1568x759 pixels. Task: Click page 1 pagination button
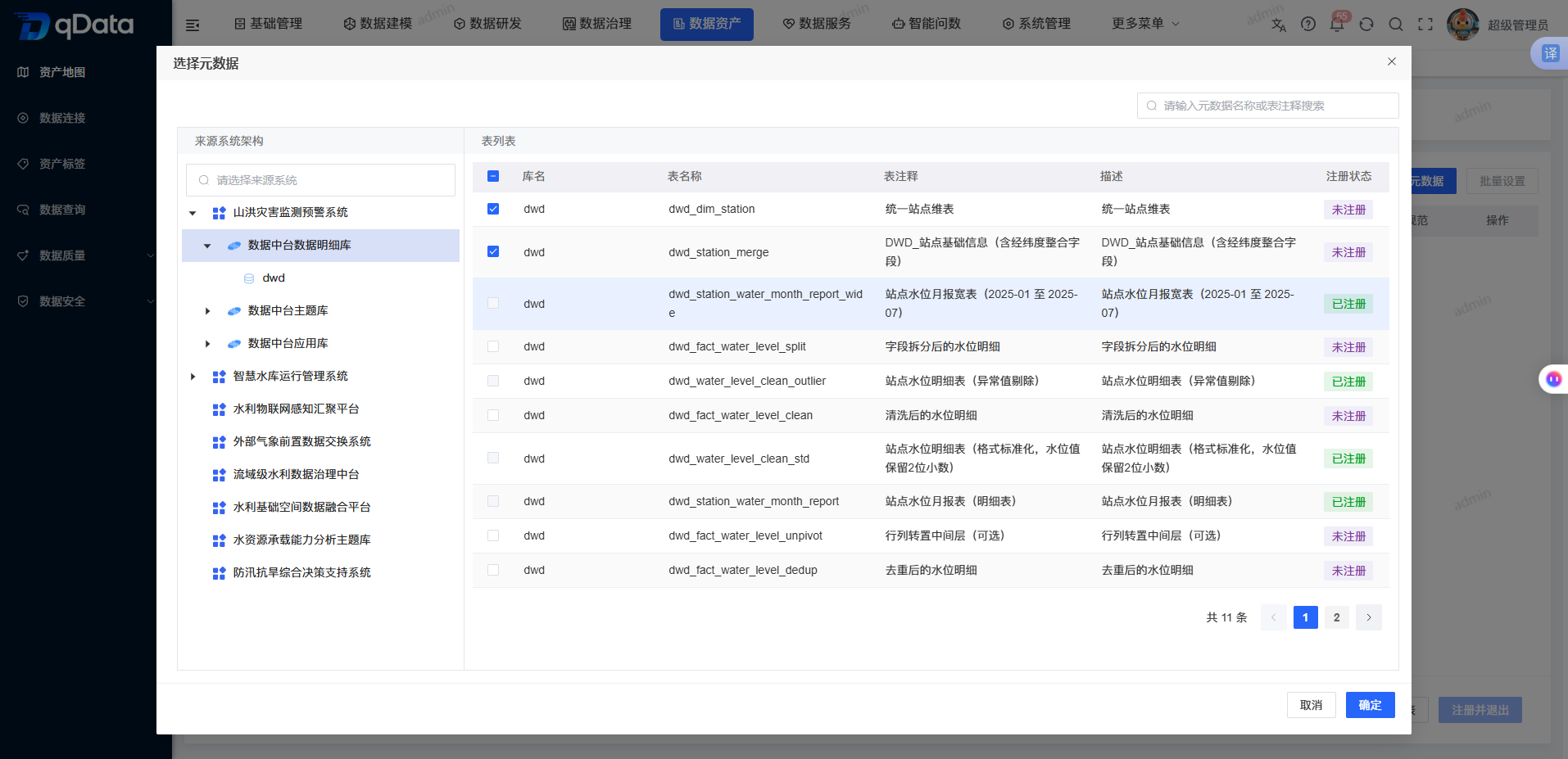click(1306, 617)
